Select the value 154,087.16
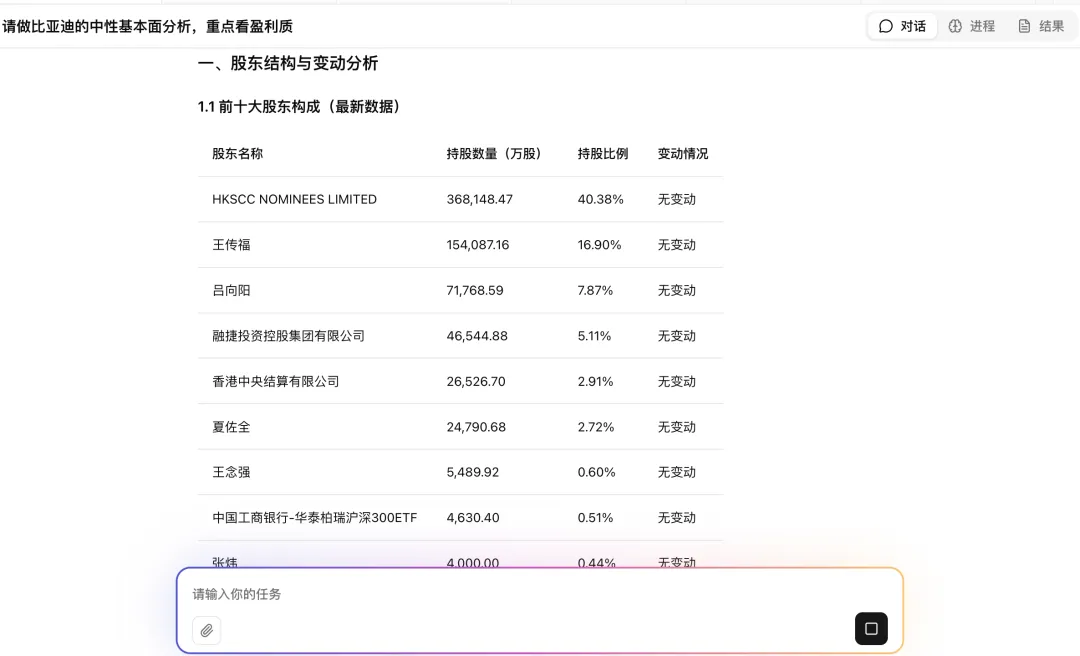This screenshot has width=1080, height=656. [x=477, y=245]
